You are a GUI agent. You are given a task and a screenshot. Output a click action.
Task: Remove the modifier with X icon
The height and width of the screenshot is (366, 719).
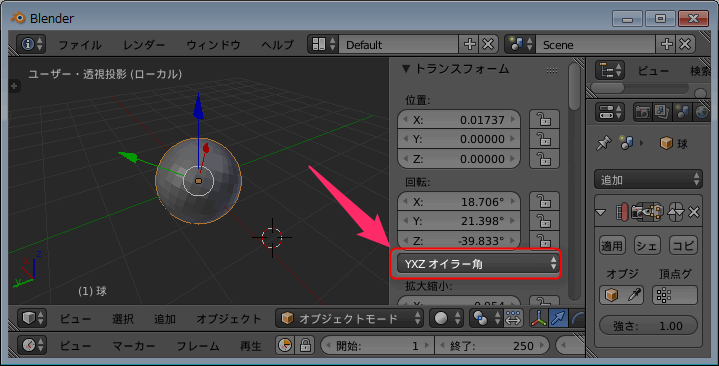694,212
